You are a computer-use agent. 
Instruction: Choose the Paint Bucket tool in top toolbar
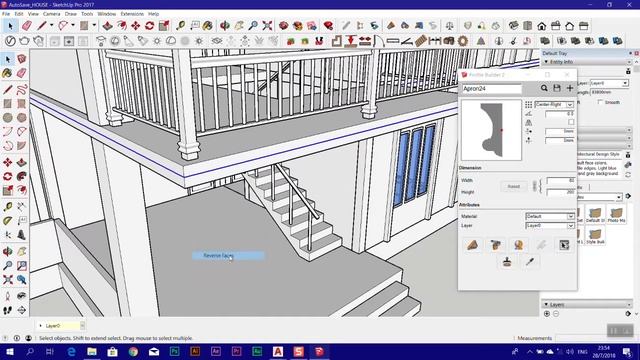pos(207,26)
